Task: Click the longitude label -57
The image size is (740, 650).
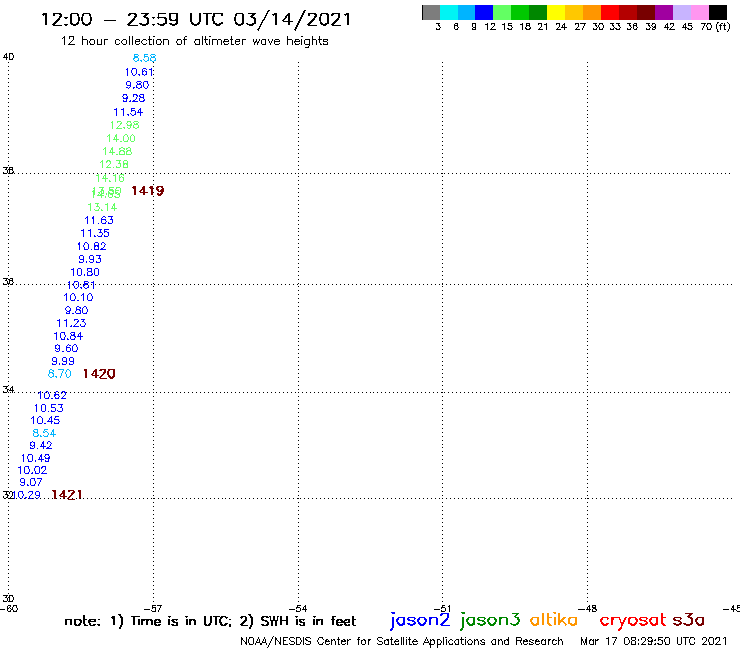Action: pos(153,608)
